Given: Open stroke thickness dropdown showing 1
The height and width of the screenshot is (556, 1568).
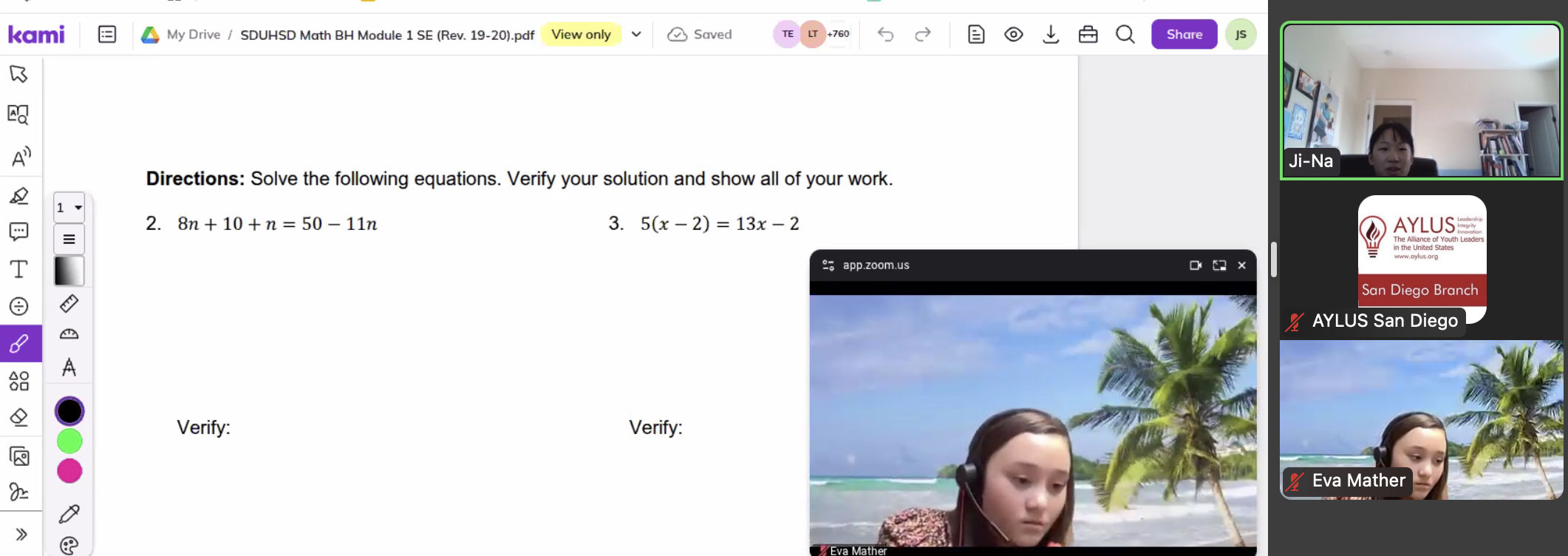Looking at the screenshot, I should pos(69,208).
